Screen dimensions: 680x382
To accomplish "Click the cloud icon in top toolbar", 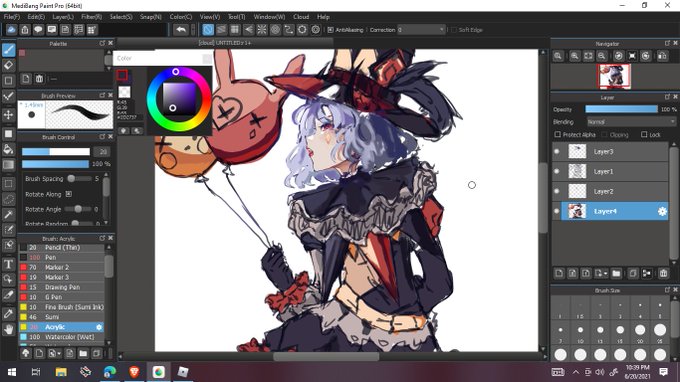I will pyautogui.click(x=11, y=29).
